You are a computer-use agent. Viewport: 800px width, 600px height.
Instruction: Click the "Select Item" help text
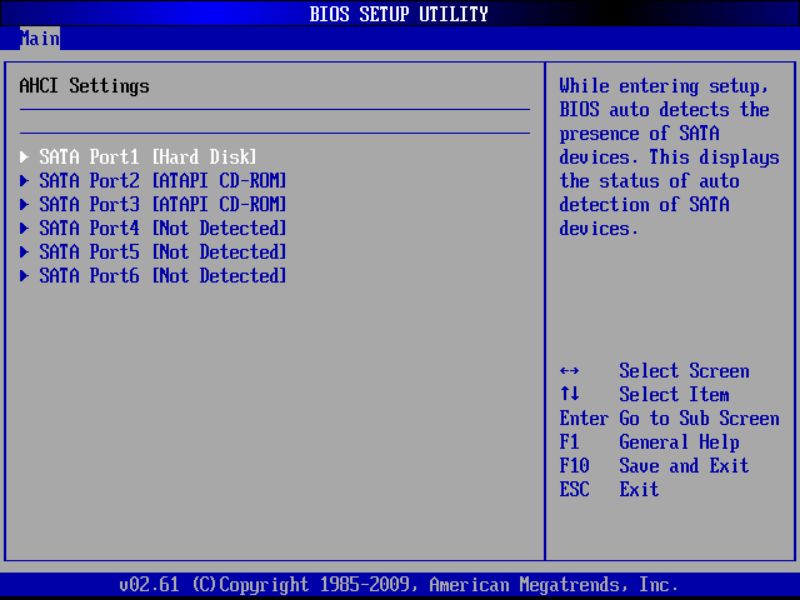(674, 394)
